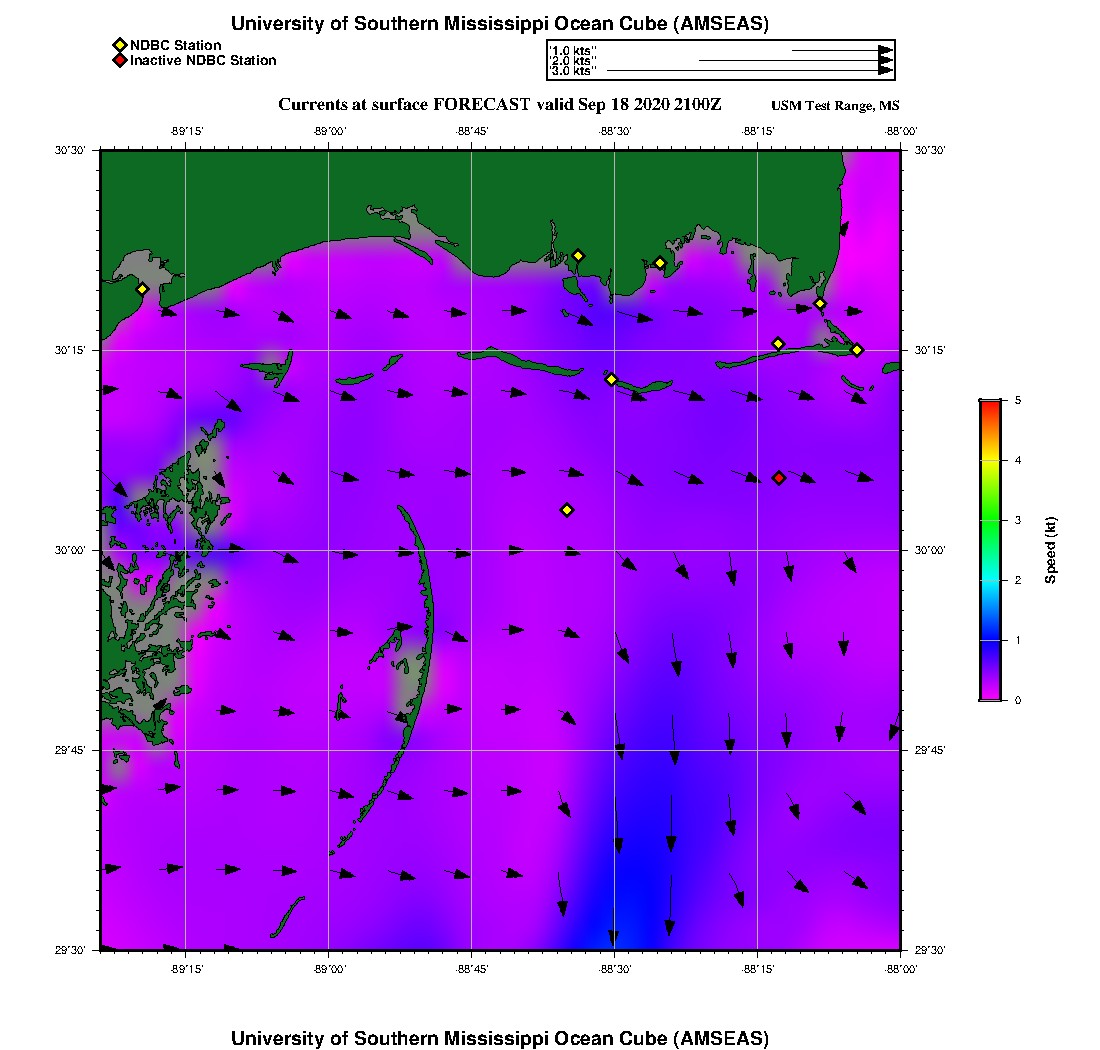Click red diamond icon in the legend
Image resolution: width=1100 pixels, height=1050 pixels.
119,61
